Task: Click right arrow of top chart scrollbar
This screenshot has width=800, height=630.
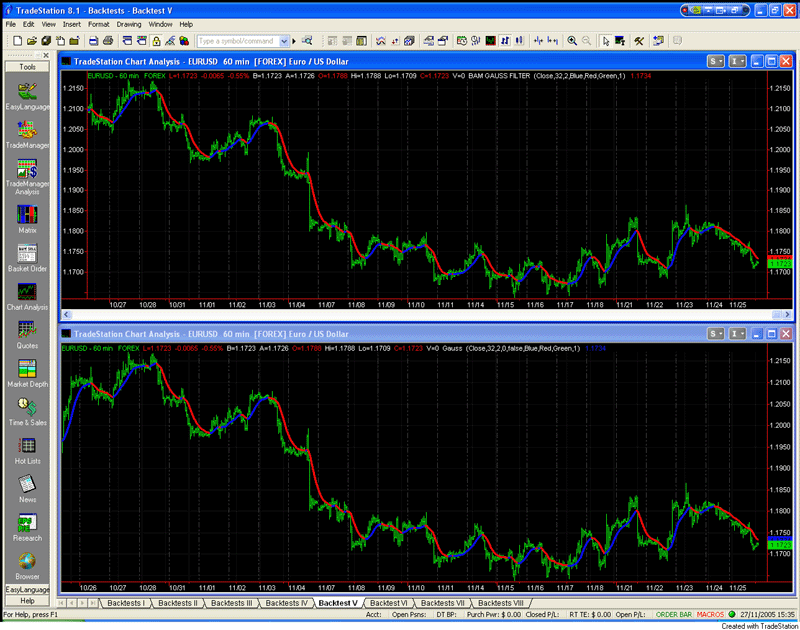Action: tap(787, 315)
